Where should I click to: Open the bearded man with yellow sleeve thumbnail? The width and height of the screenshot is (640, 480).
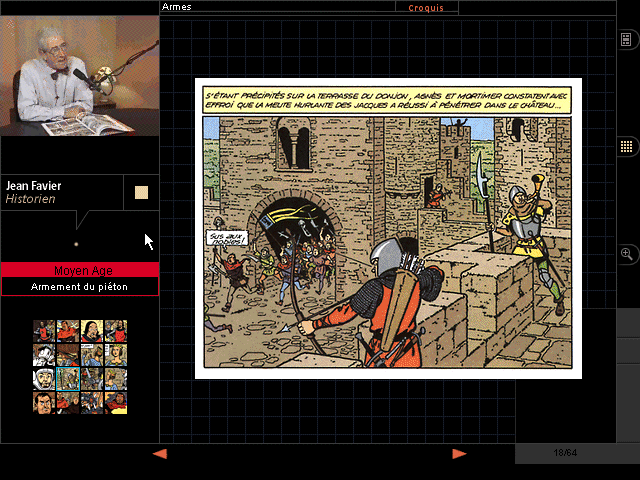pyautogui.click(x=116, y=403)
